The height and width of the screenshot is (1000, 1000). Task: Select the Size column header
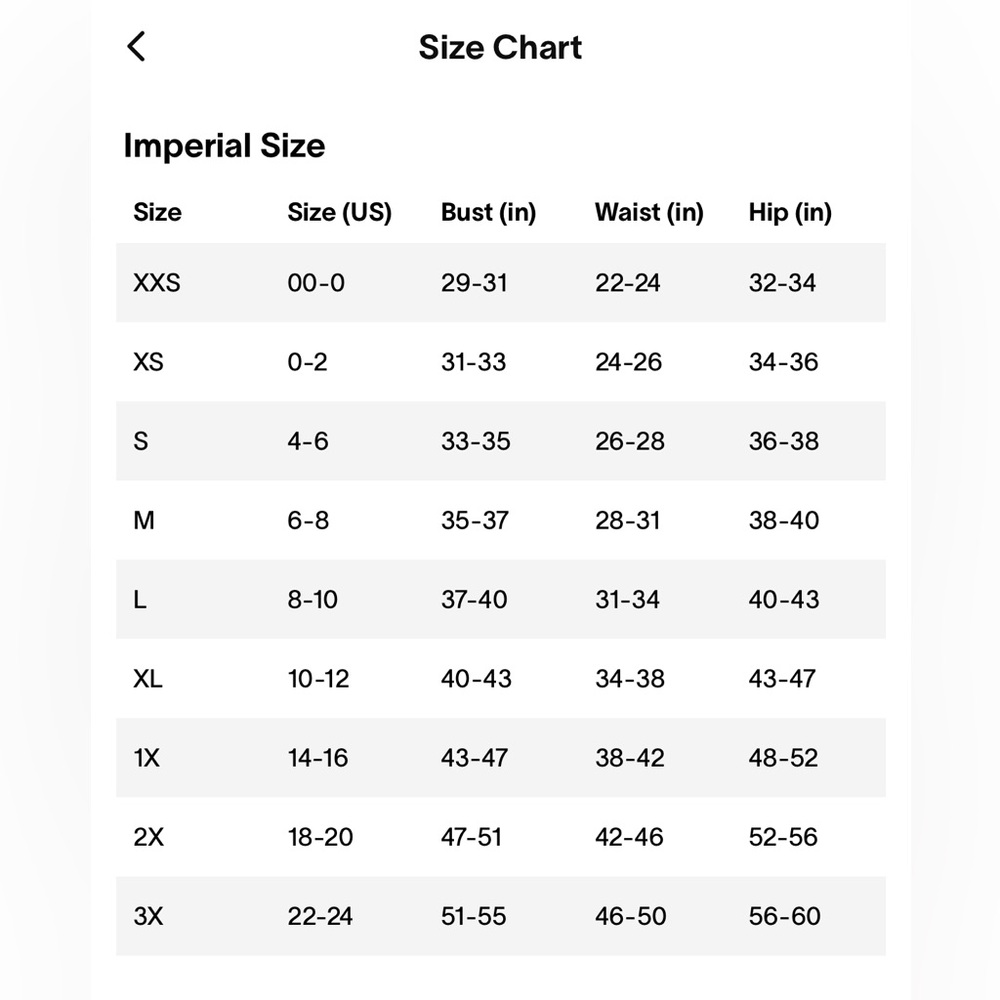[x=158, y=212]
